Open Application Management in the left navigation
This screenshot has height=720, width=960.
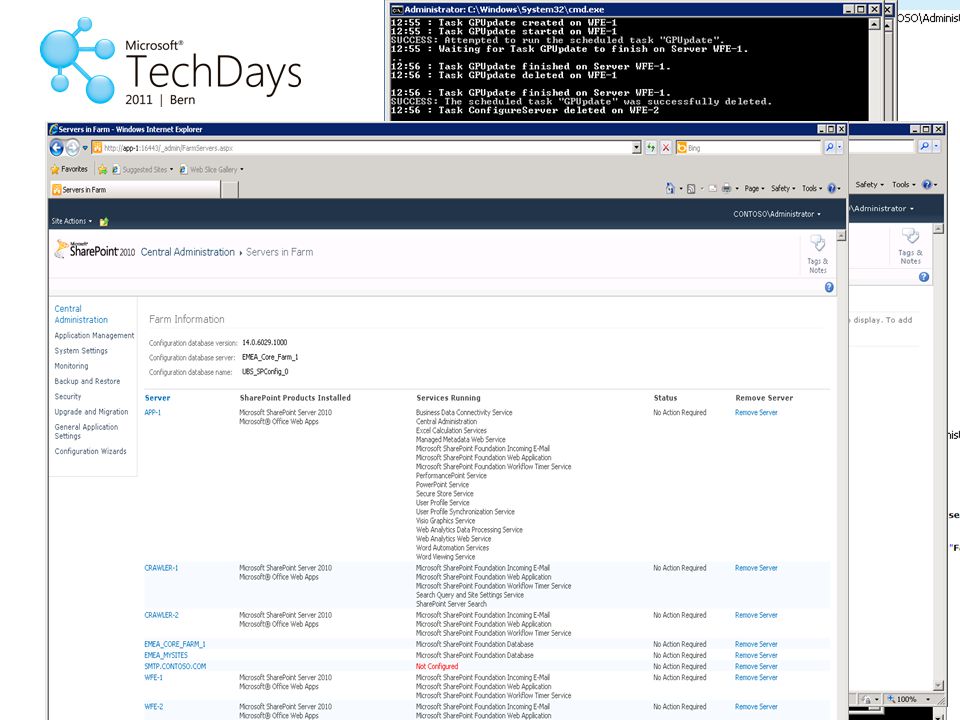click(x=94, y=336)
